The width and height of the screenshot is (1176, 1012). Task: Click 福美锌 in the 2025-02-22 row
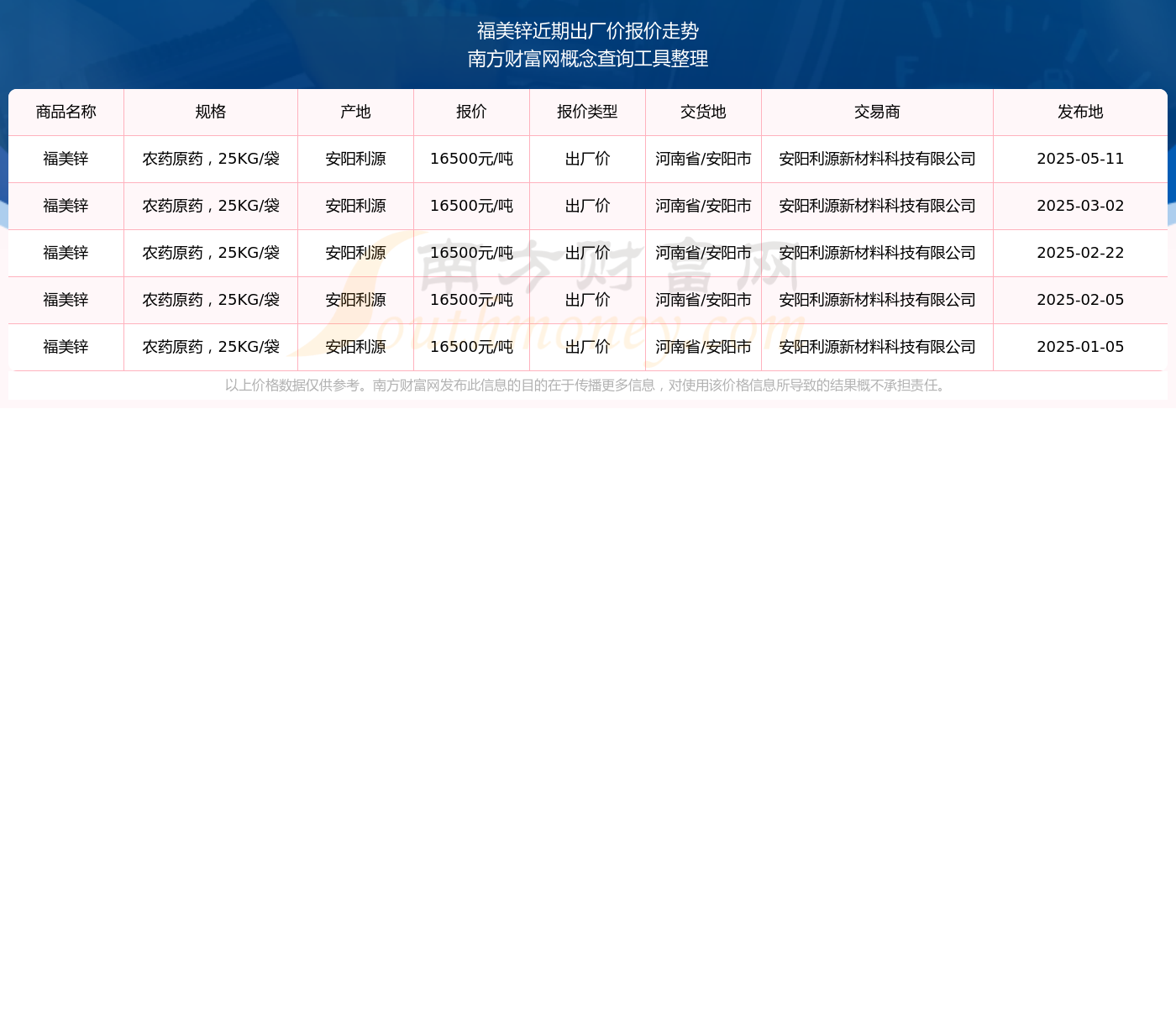tap(66, 254)
